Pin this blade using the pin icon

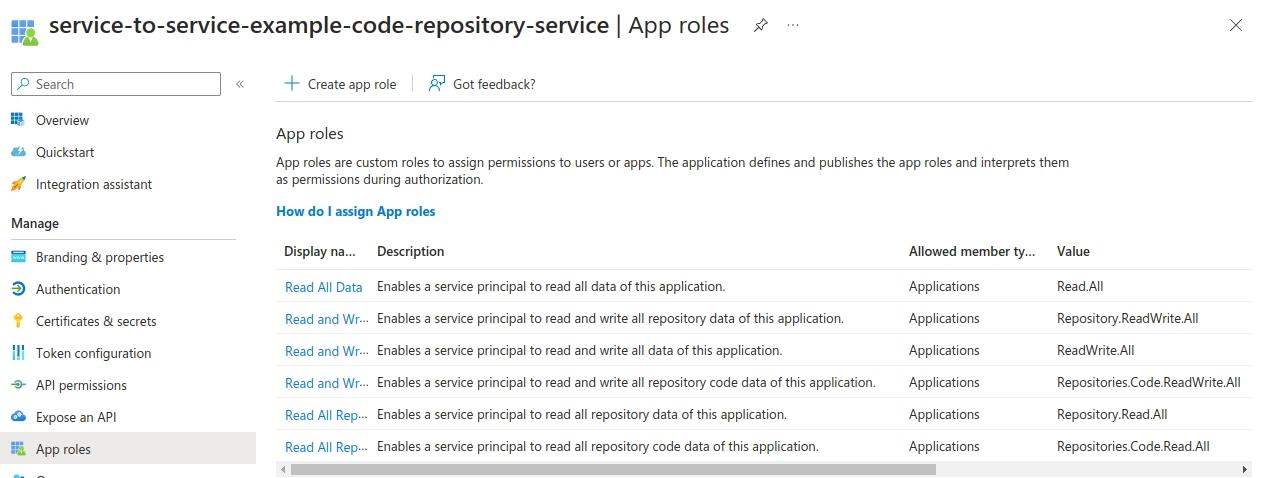coord(761,26)
